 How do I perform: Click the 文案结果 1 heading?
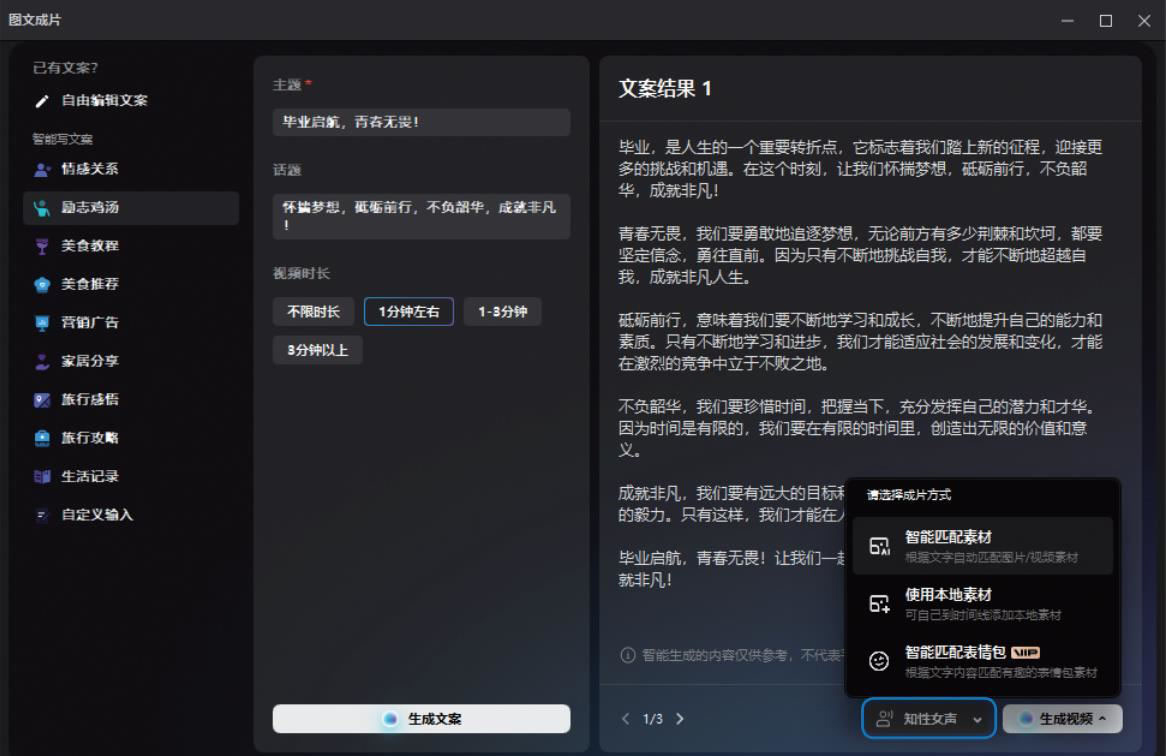(x=665, y=89)
